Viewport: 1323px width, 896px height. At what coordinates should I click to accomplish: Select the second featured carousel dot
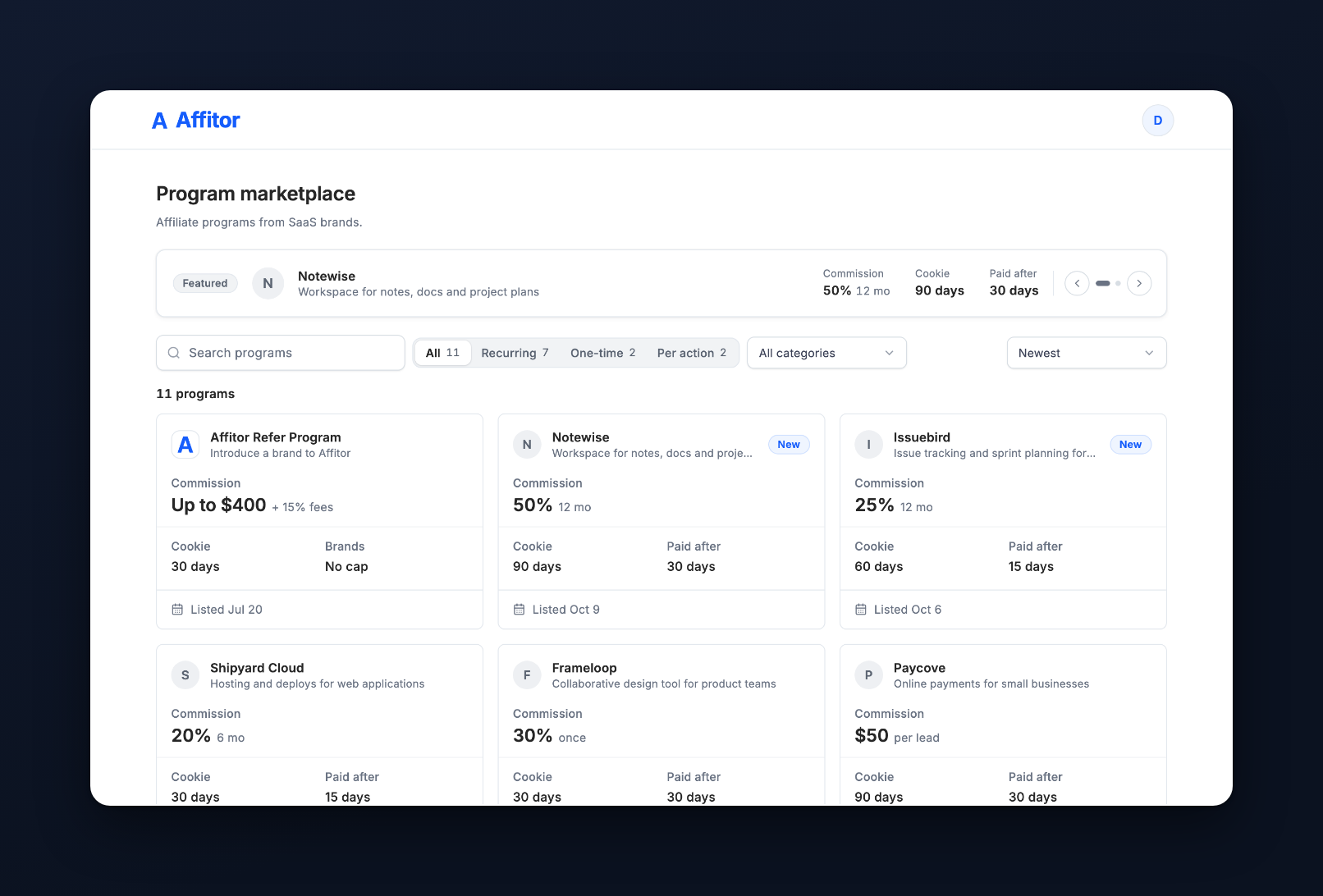(1118, 283)
